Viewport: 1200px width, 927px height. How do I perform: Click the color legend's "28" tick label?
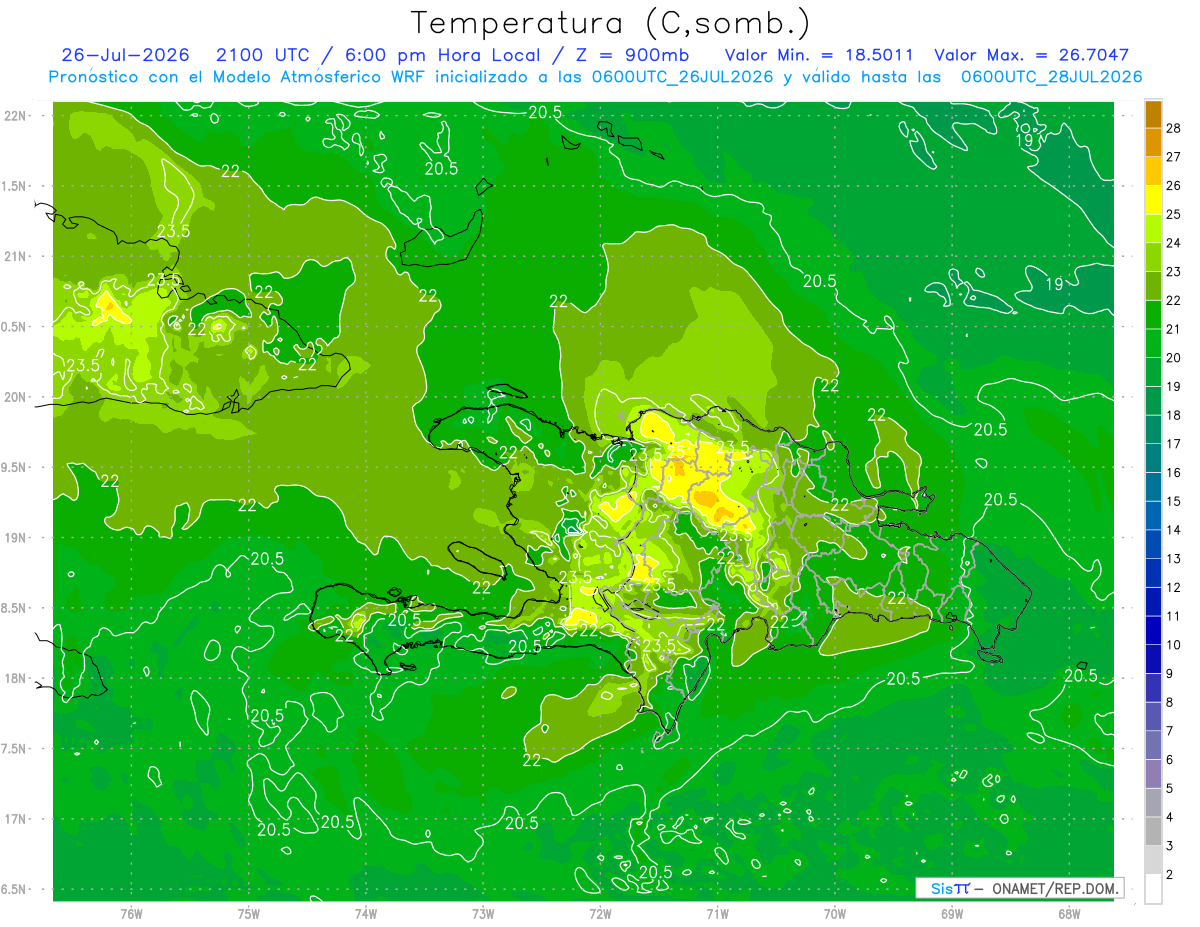pyautogui.click(x=1174, y=128)
